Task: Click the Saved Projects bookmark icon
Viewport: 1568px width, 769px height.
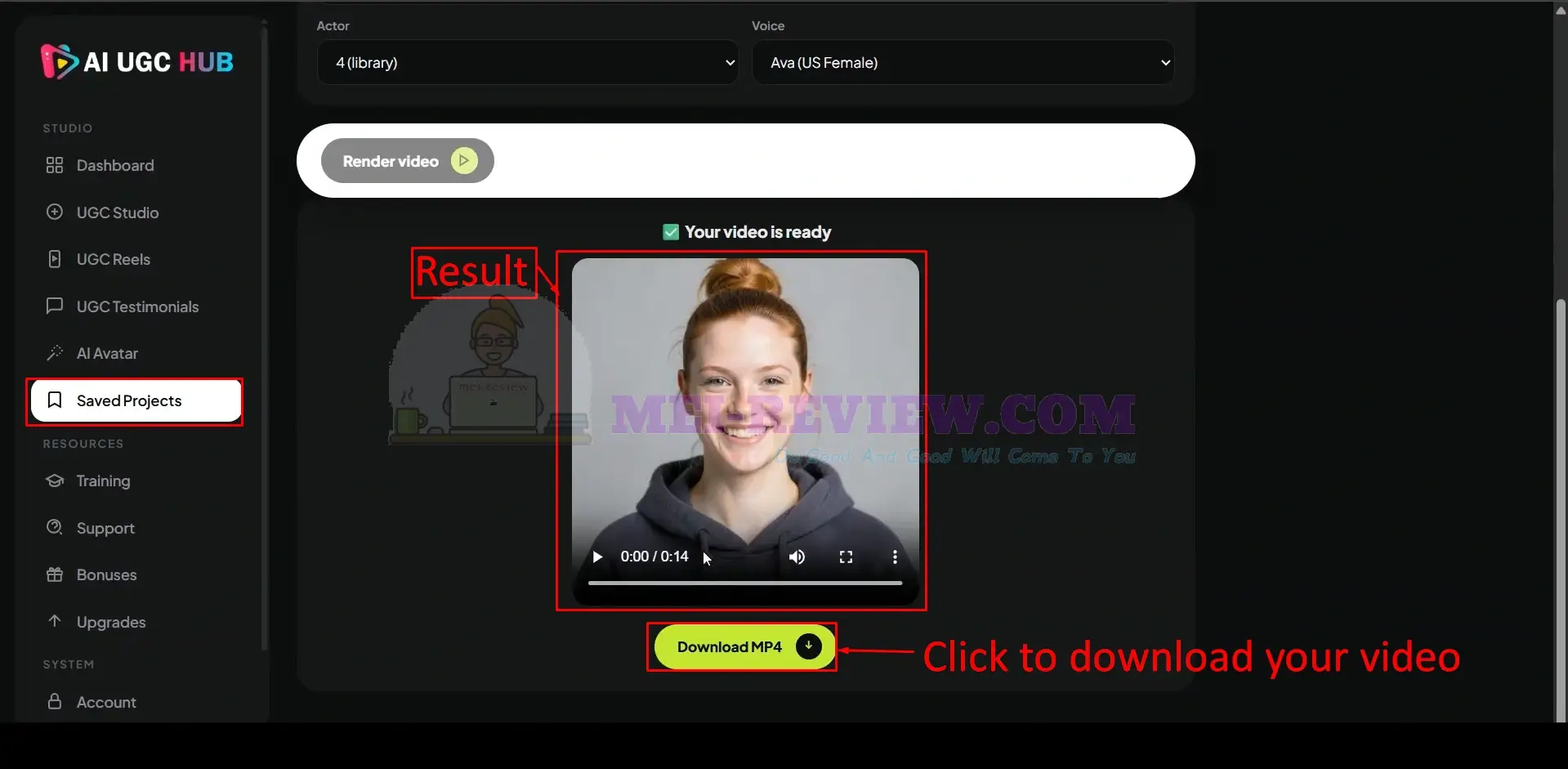Action: click(x=55, y=400)
